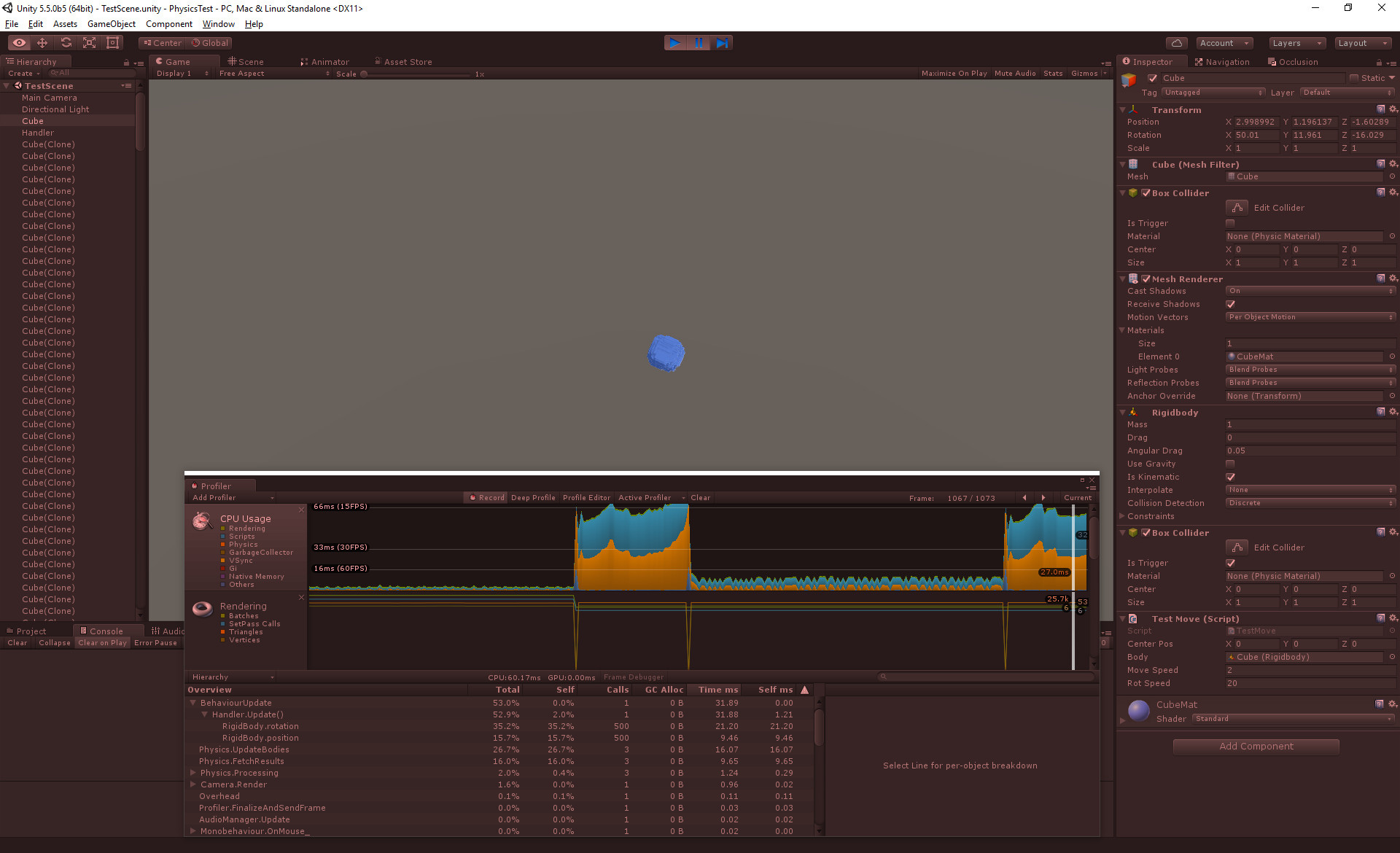Viewport: 1400px width, 853px height.
Task: Switch to the Scene tab
Action: point(251,61)
